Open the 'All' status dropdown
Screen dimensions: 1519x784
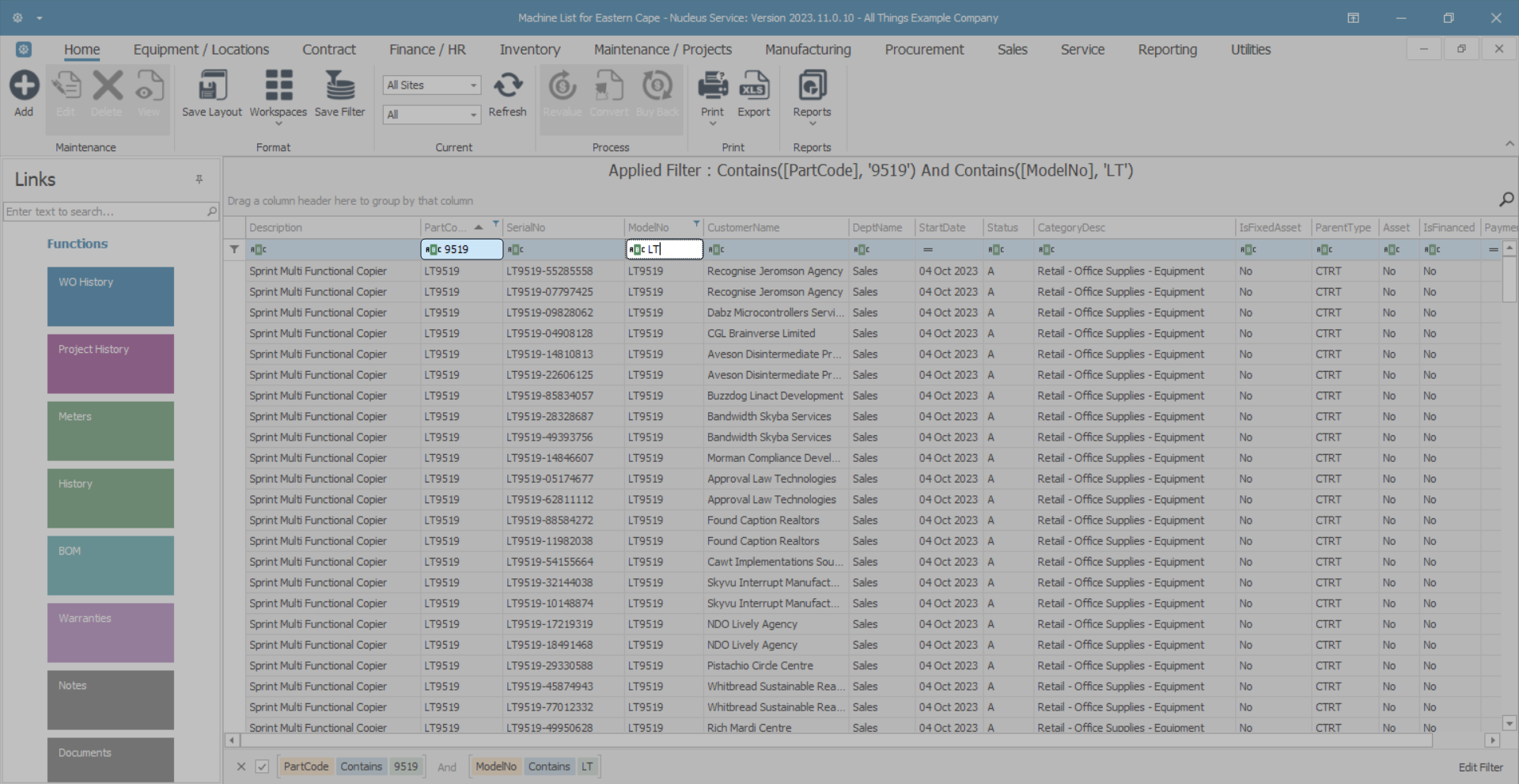point(473,115)
